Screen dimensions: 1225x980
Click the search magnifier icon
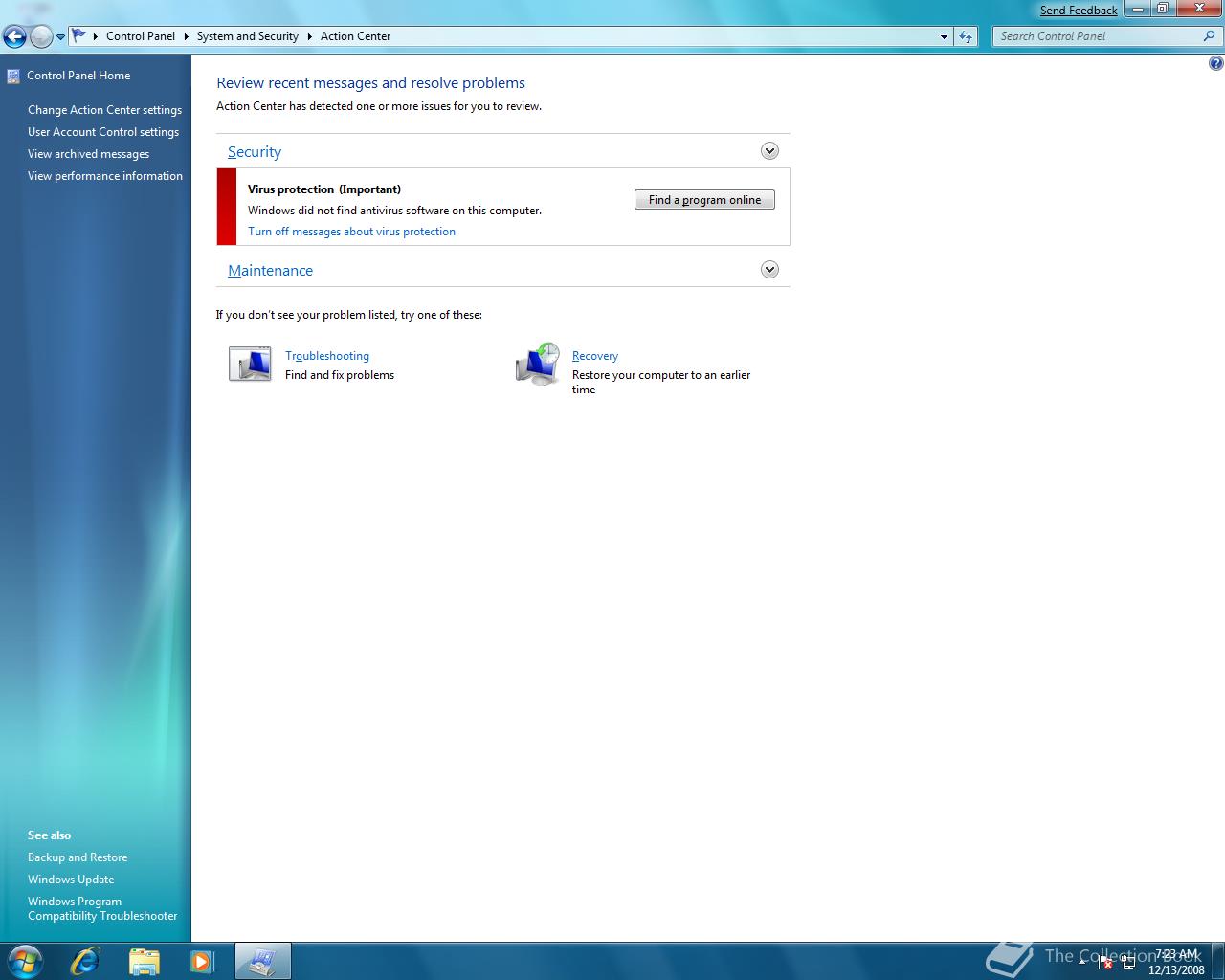(1210, 36)
